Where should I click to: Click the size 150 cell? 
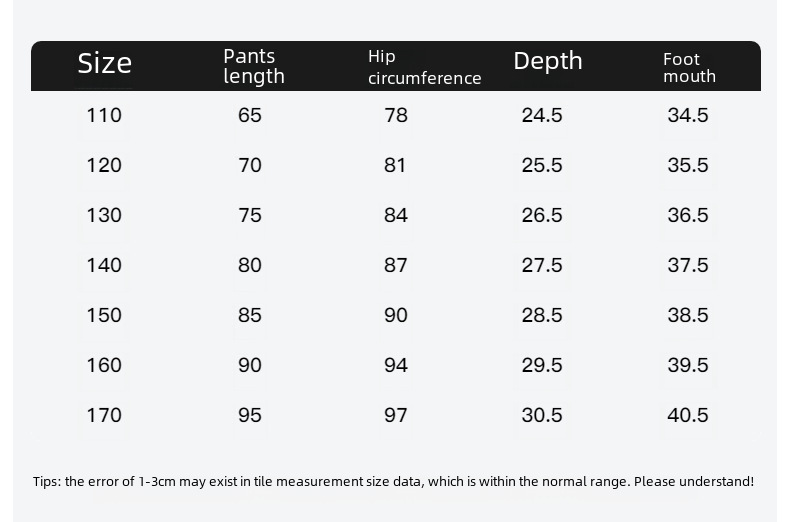[x=104, y=315]
